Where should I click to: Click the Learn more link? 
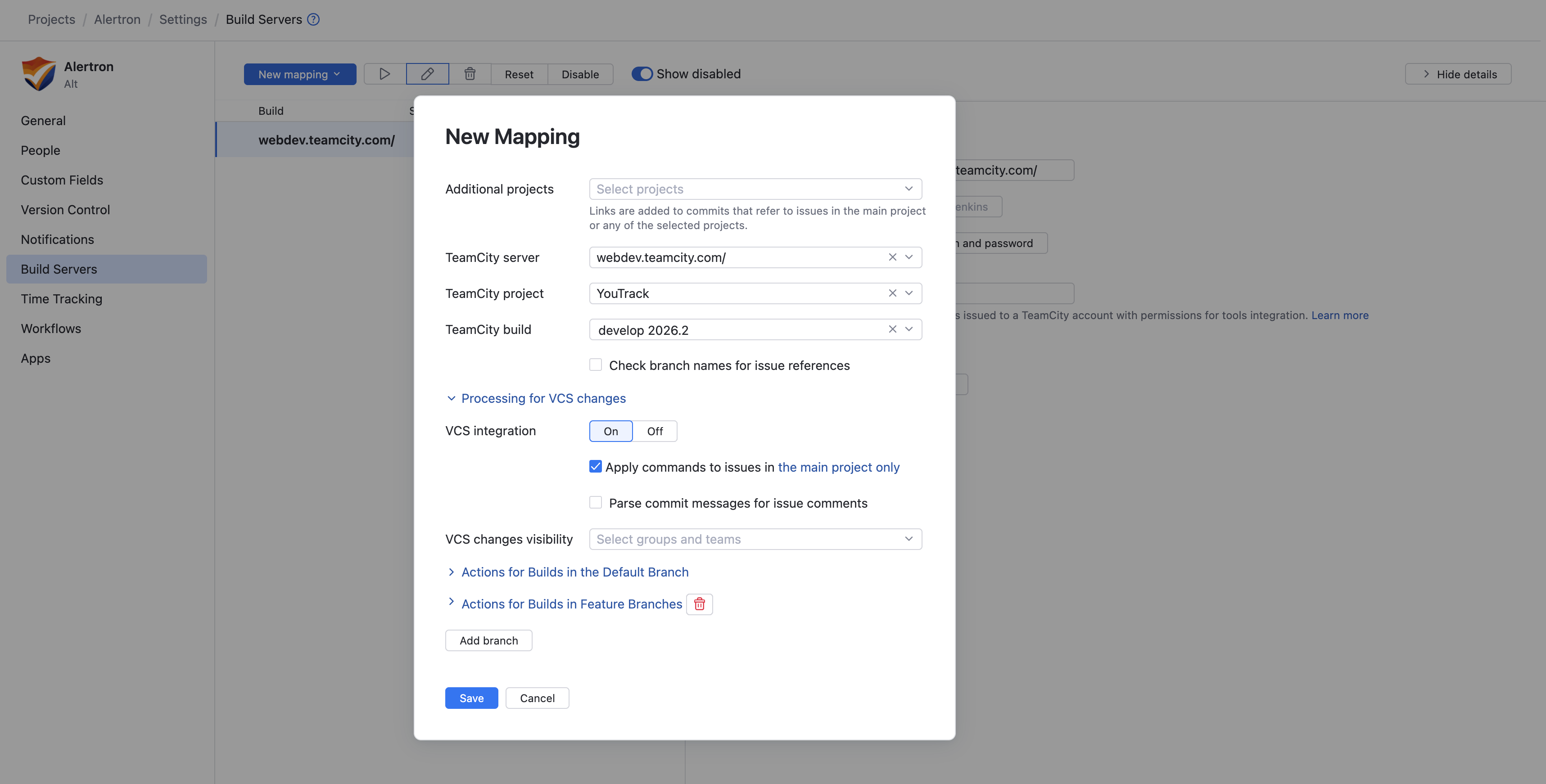point(1340,315)
